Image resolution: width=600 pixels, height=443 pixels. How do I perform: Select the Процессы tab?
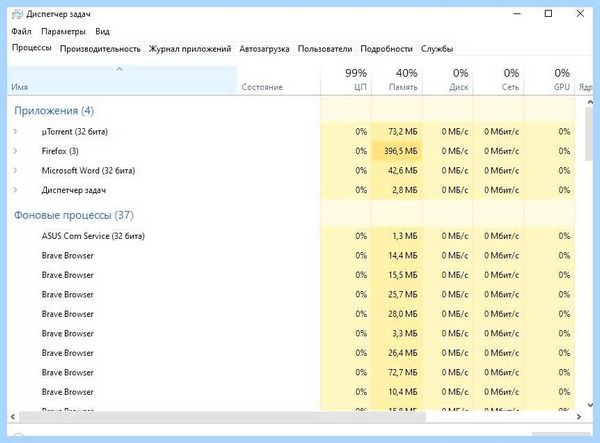click(31, 48)
